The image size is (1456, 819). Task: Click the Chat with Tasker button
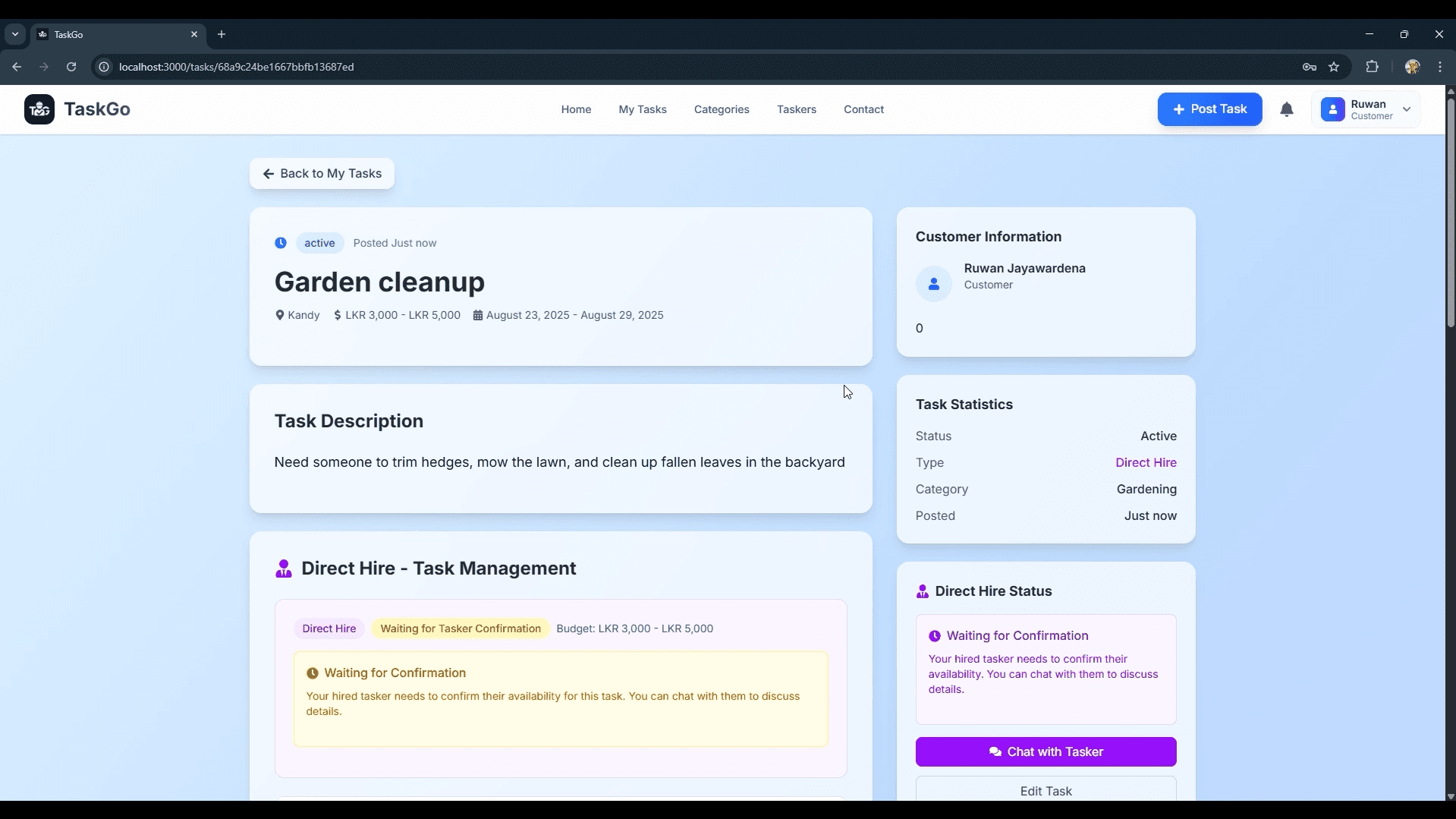1045,751
